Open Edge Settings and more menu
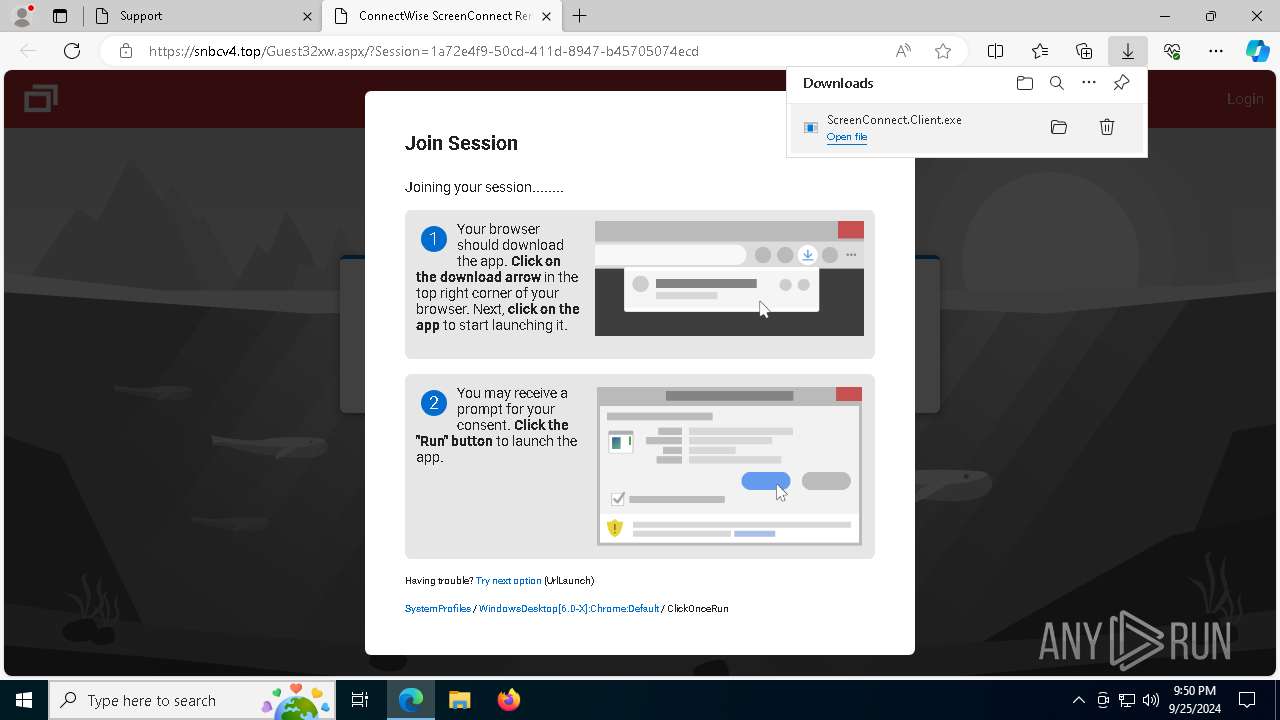 (1216, 51)
